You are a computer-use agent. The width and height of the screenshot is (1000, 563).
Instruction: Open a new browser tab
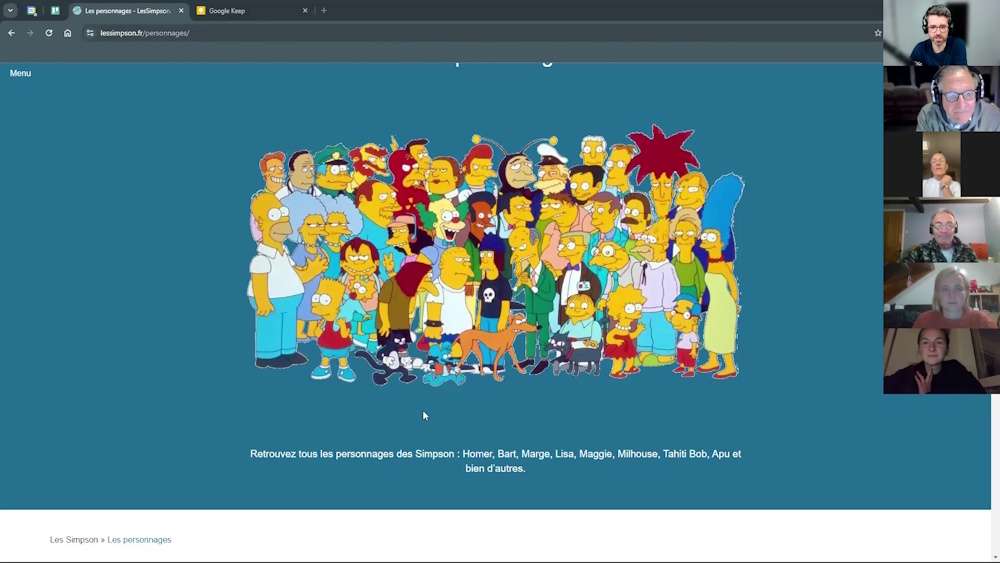tap(324, 11)
